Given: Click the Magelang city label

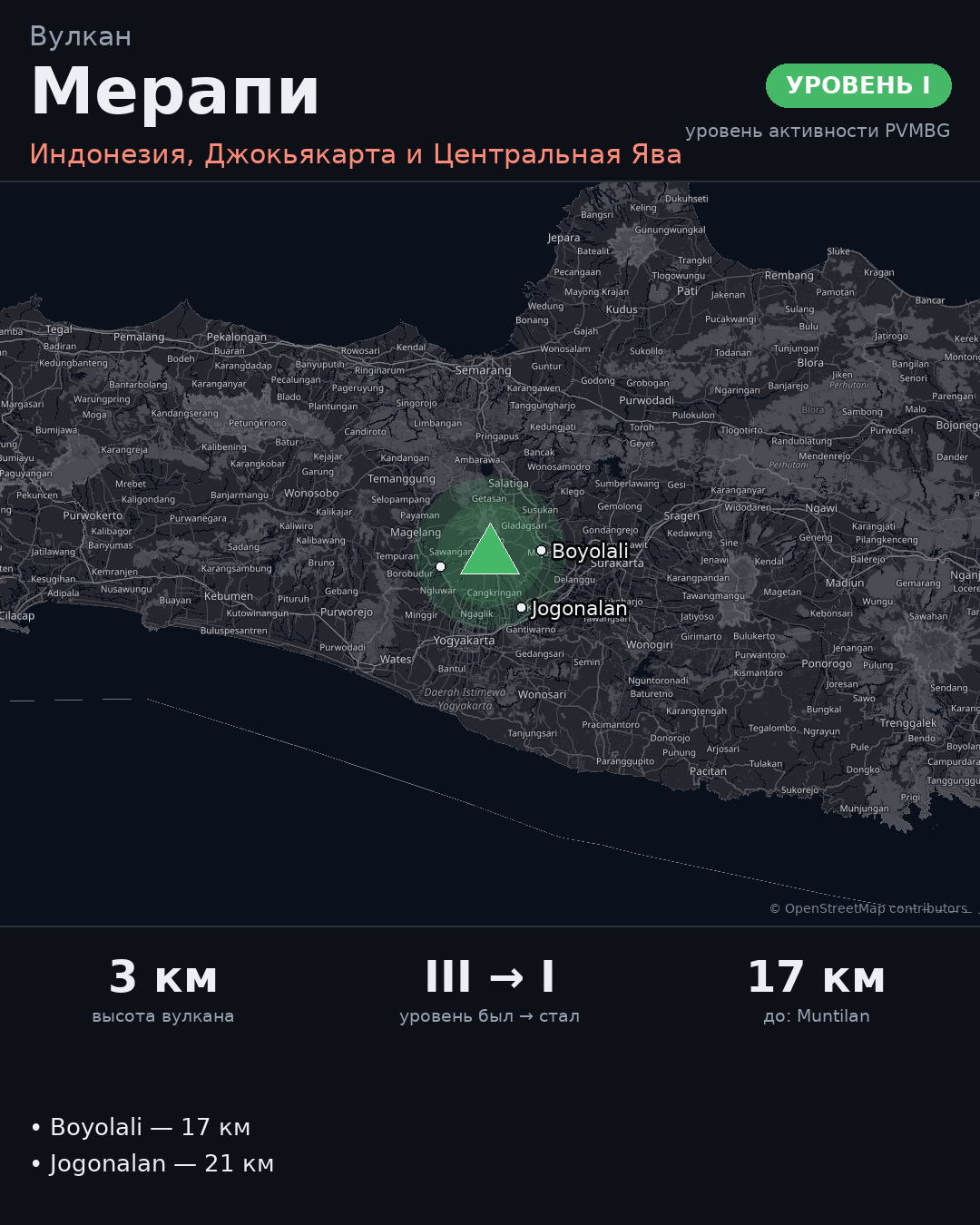Looking at the screenshot, I should coord(416,533).
